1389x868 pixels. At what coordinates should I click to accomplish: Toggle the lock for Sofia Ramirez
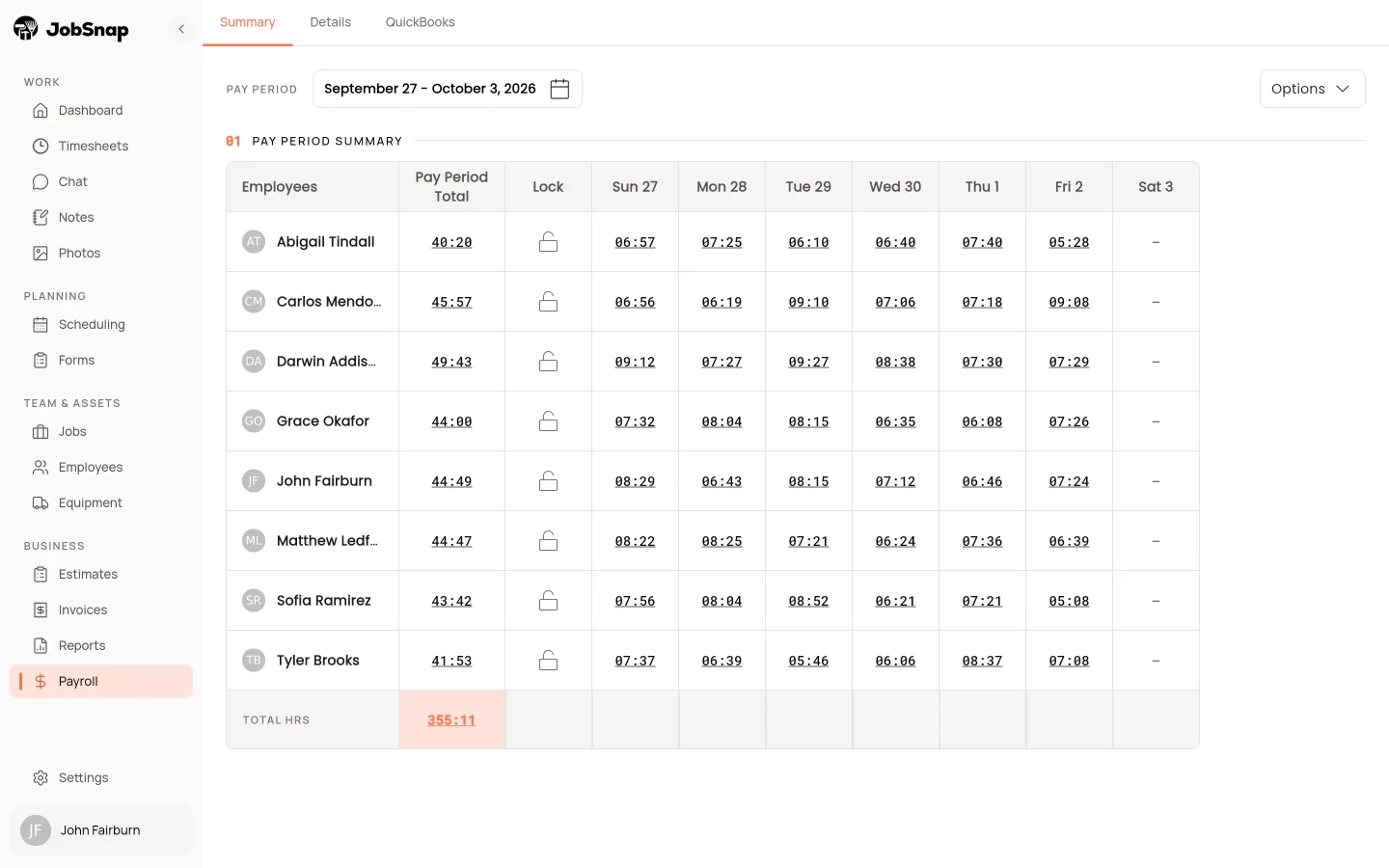coord(548,601)
